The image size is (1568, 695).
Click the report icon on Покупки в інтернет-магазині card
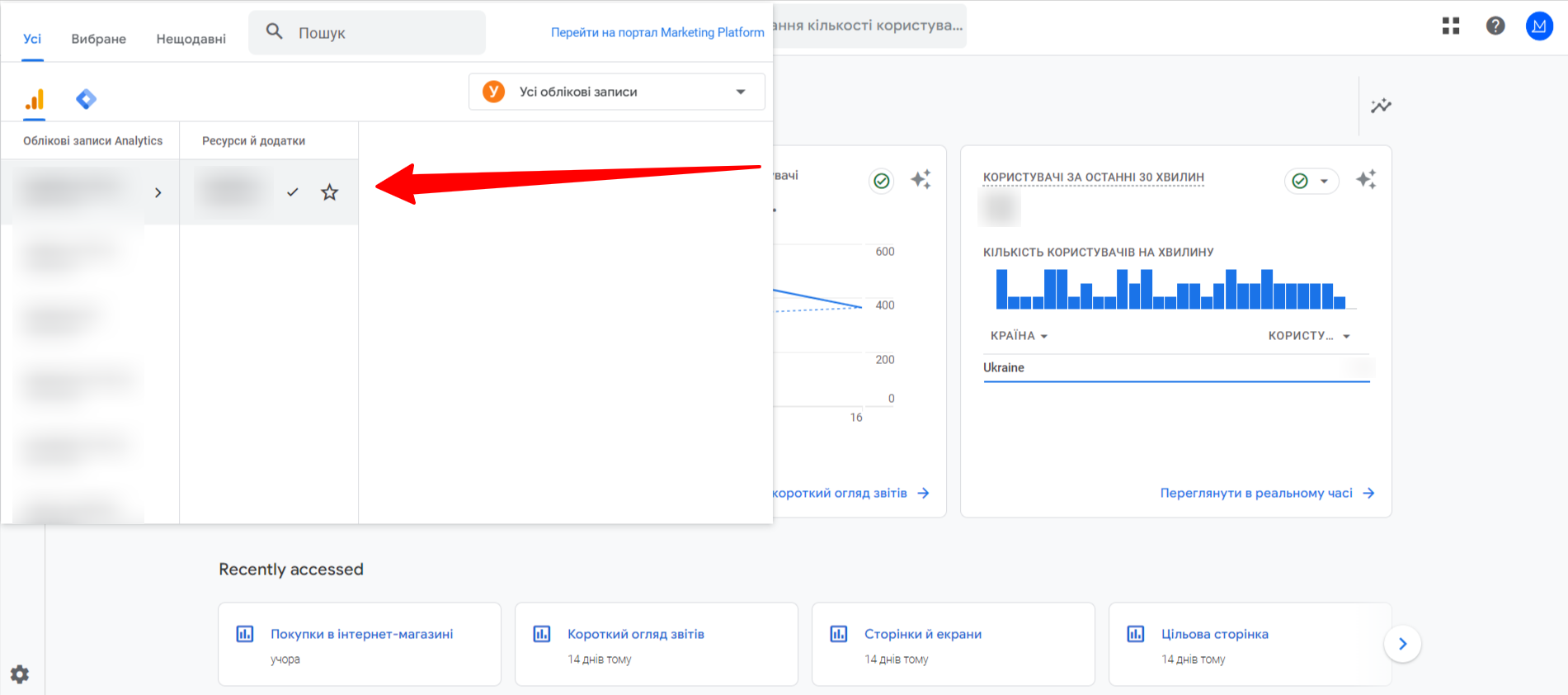coord(245,634)
